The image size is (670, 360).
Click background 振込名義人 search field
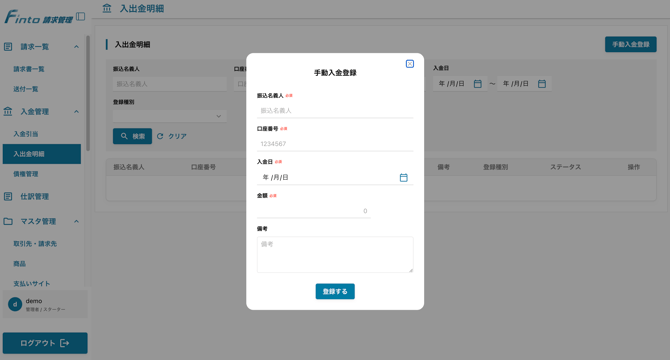(x=170, y=84)
